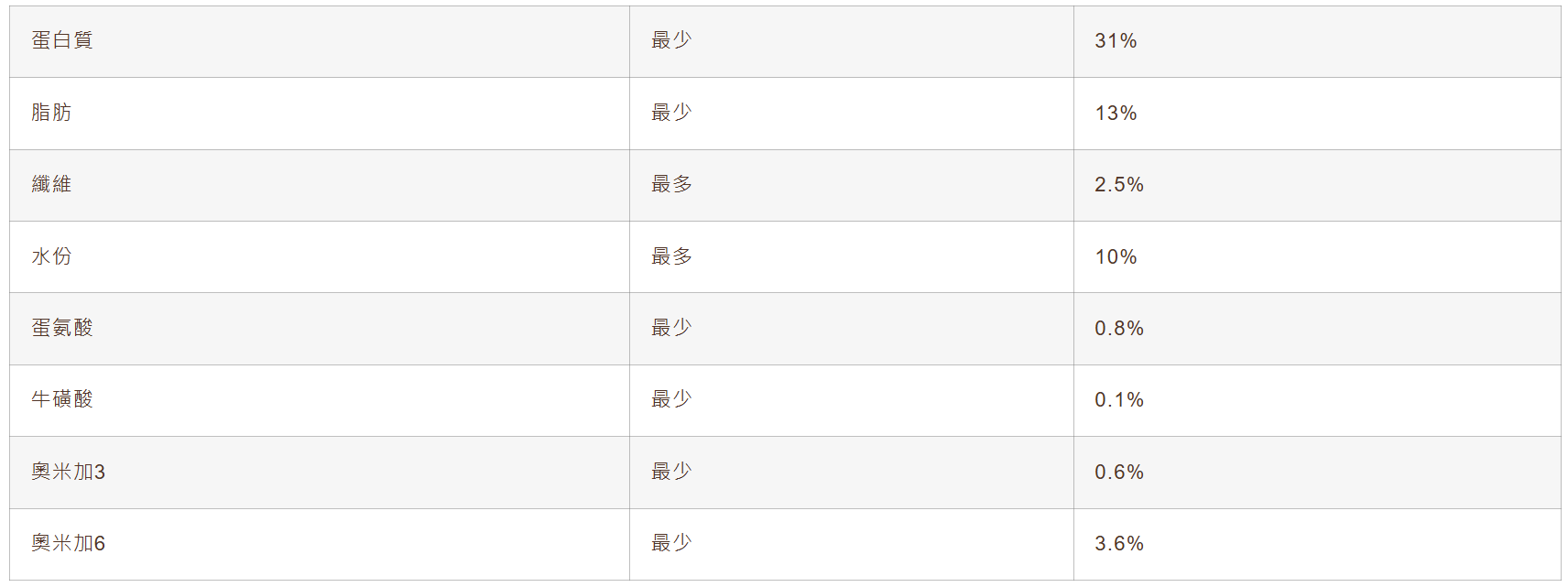1568x587 pixels.
Task: Click the 蛋氨酸 row label
Action: (x=62, y=328)
